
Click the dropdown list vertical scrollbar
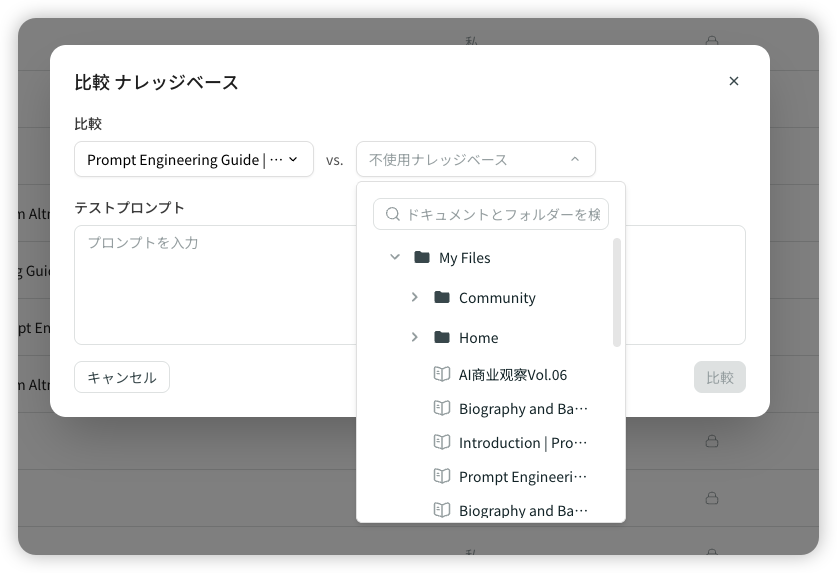pyautogui.click(x=617, y=292)
